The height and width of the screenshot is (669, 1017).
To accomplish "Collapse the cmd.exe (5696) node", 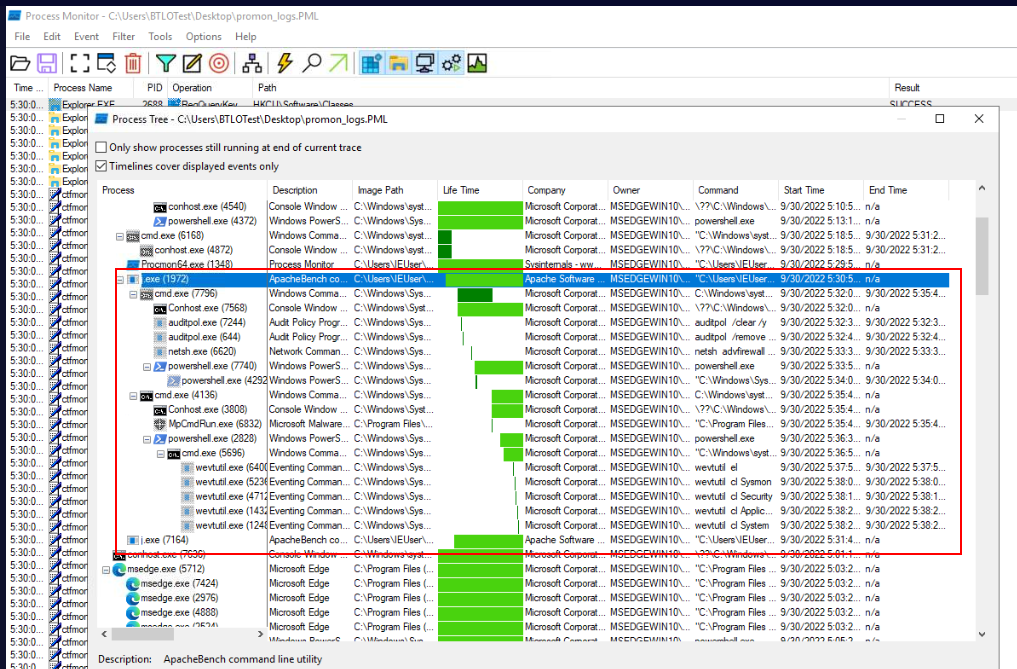I will point(161,454).
